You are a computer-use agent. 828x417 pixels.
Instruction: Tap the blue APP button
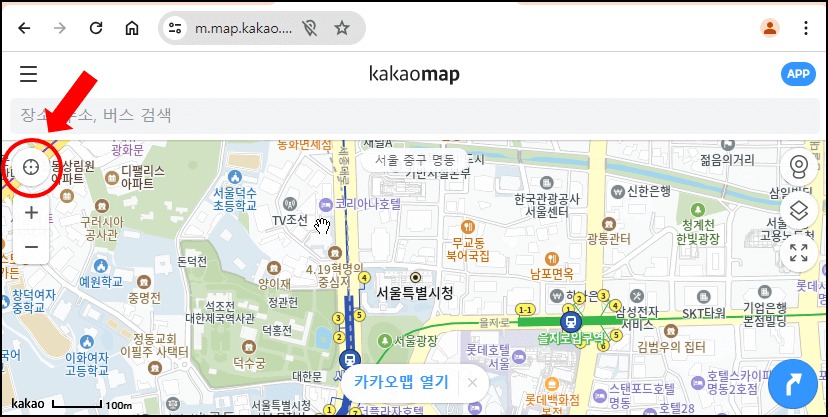pyautogui.click(x=798, y=74)
